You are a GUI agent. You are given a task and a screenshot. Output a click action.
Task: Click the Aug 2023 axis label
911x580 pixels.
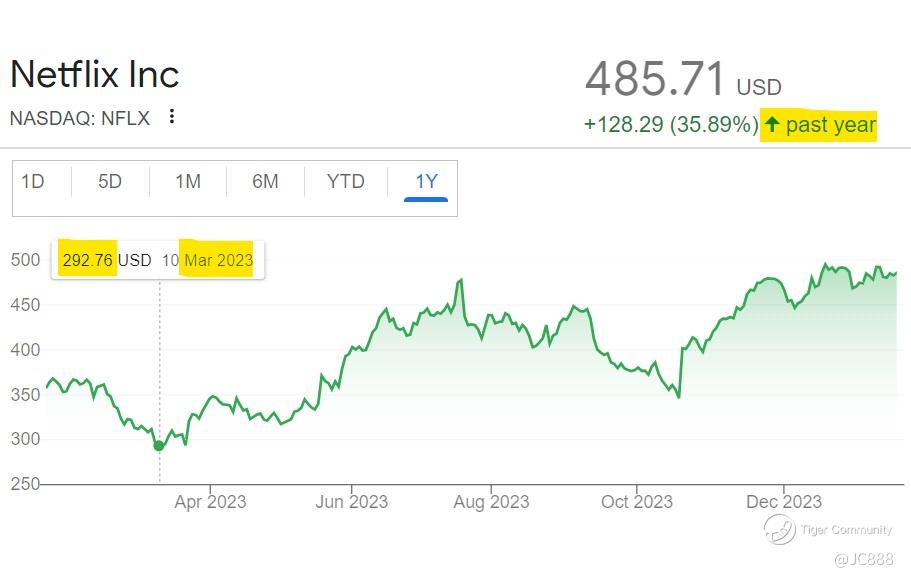pos(492,502)
